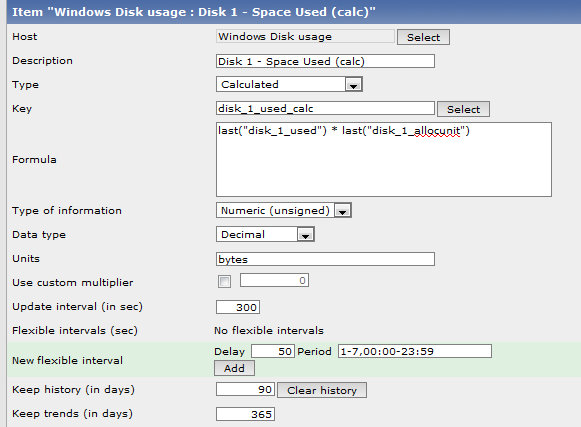This screenshot has width=581, height=427.
Task: Open the Type dropdown showing Calculated
Action: pyautogui.click(x=289, y=84)
